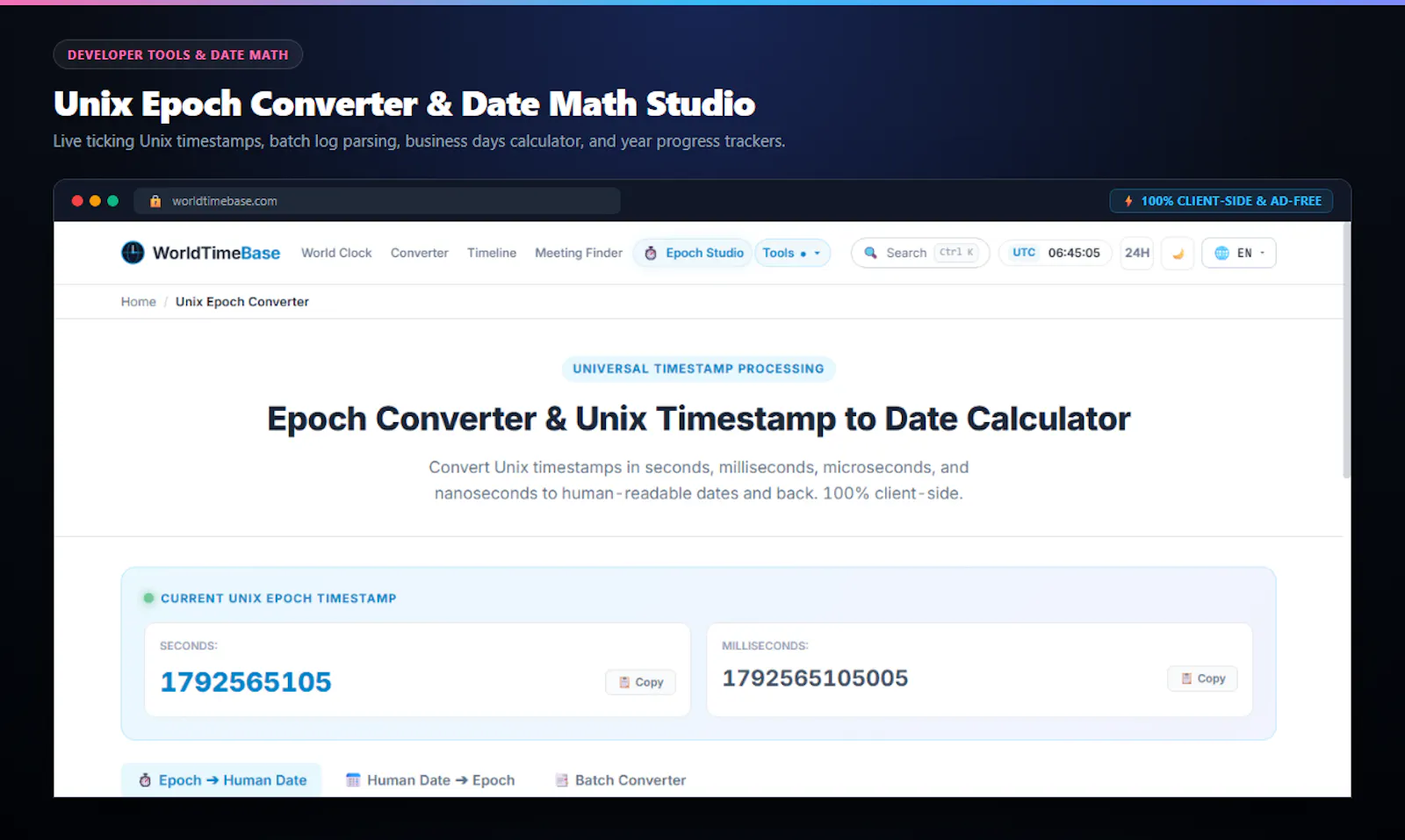Click the padlock icon in the address bar

tap(155, 201)
